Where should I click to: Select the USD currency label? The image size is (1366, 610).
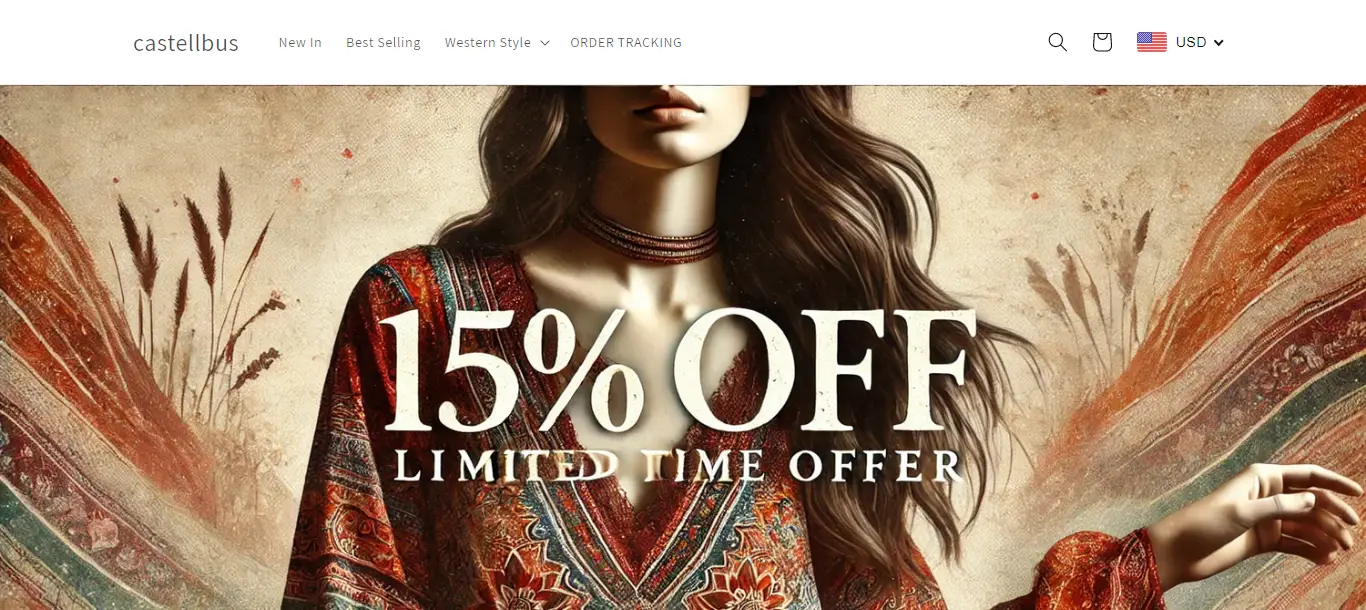pos(1191,42)
